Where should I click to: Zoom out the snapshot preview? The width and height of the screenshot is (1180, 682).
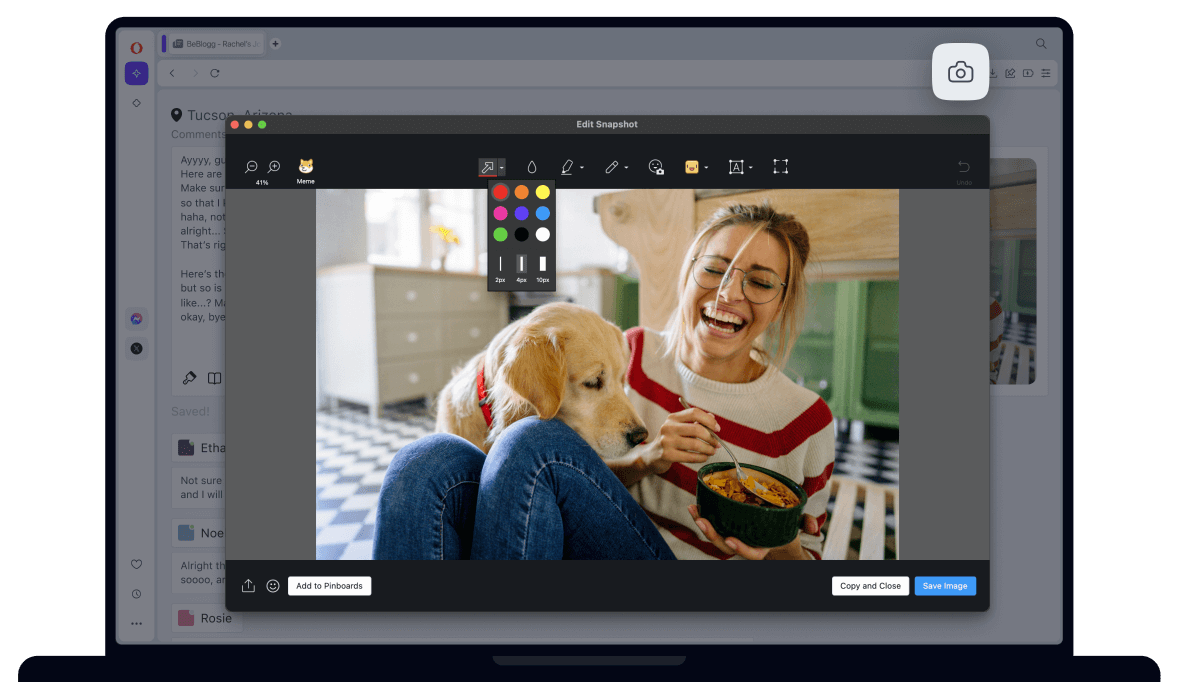(x=251, y=166)
